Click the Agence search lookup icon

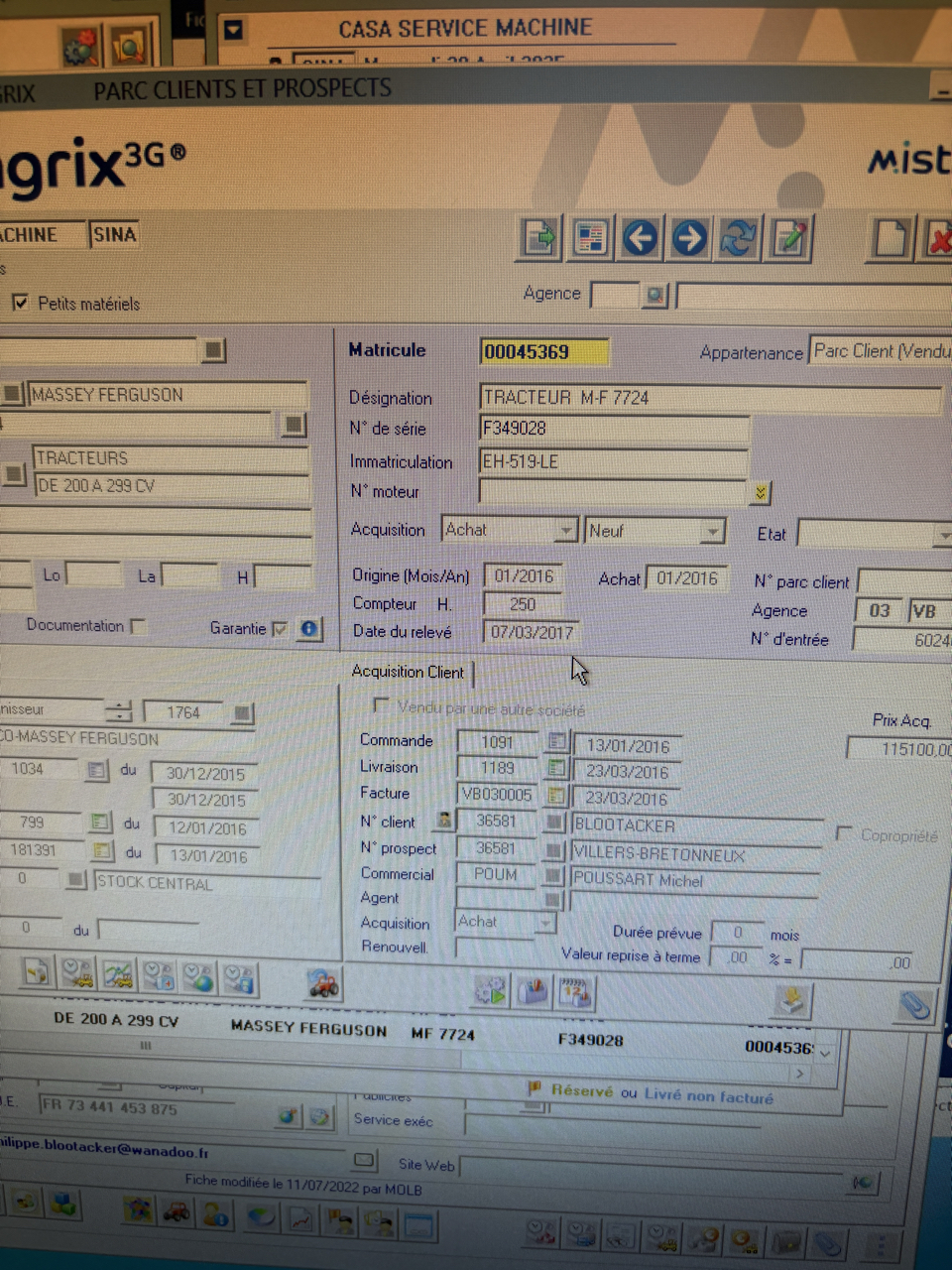point(654,295)
